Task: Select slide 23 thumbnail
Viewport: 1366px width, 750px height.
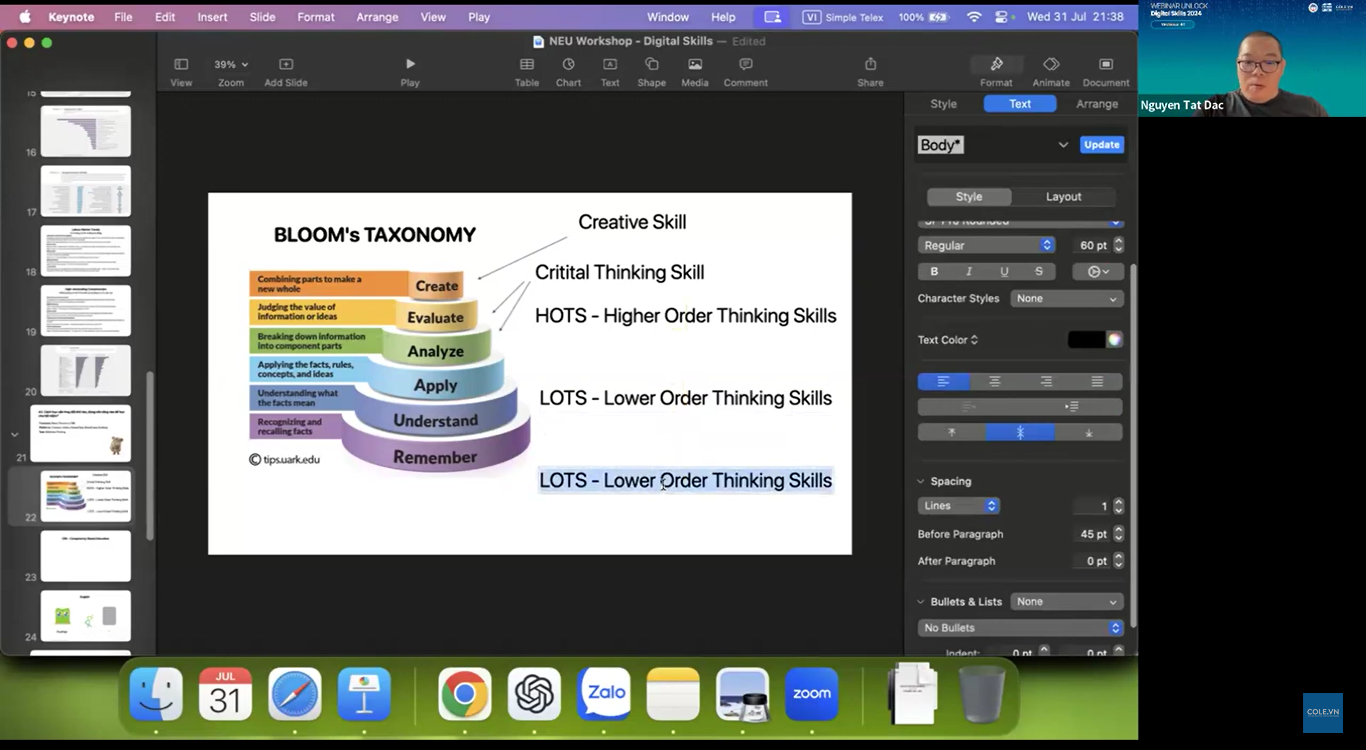Action: [86, 556]
